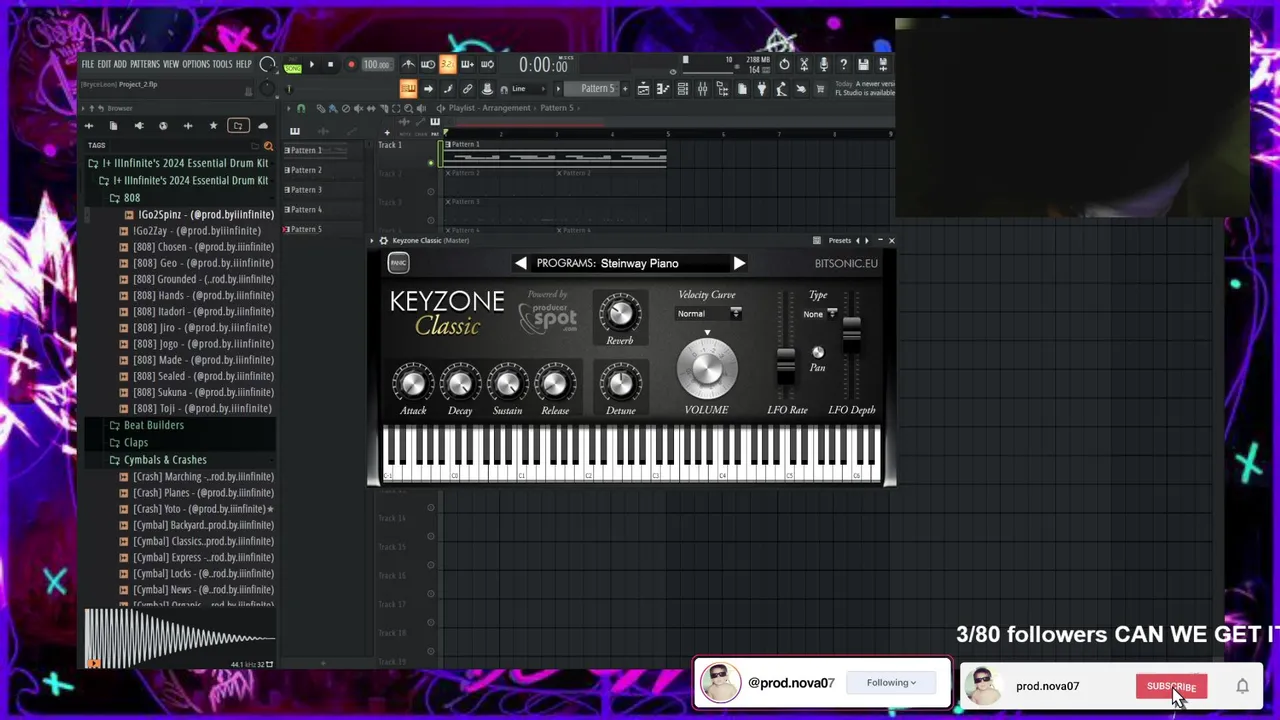Image resolution: width=1280 pixels, height=720 pixels.
Task: Open the Pattern 5 selector dropdown
Action: pyautogui.click(x=598, y=89)
